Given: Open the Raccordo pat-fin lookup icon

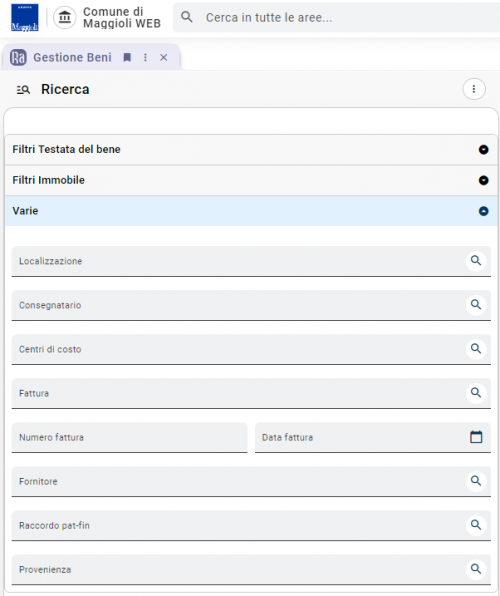Looking at the screenshot, I should pyautogui.click(x=476, y=525).
